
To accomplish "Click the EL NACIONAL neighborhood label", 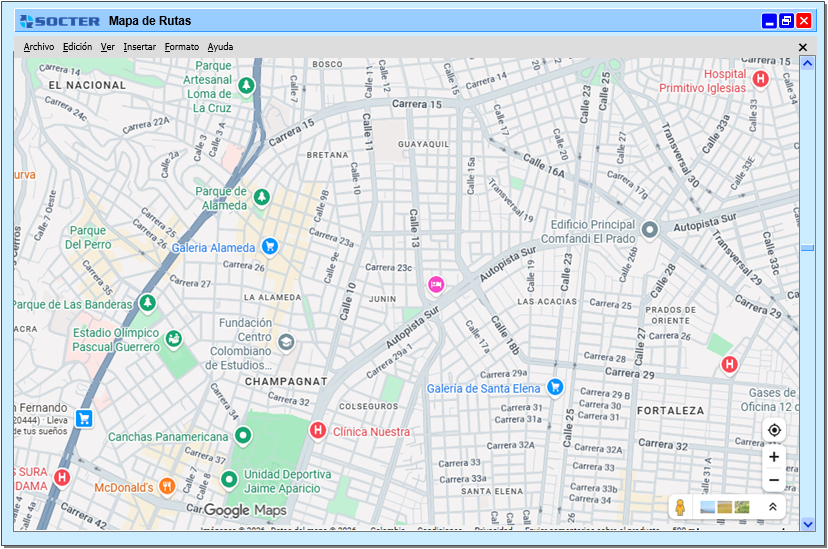I will (x=87, y=85).
